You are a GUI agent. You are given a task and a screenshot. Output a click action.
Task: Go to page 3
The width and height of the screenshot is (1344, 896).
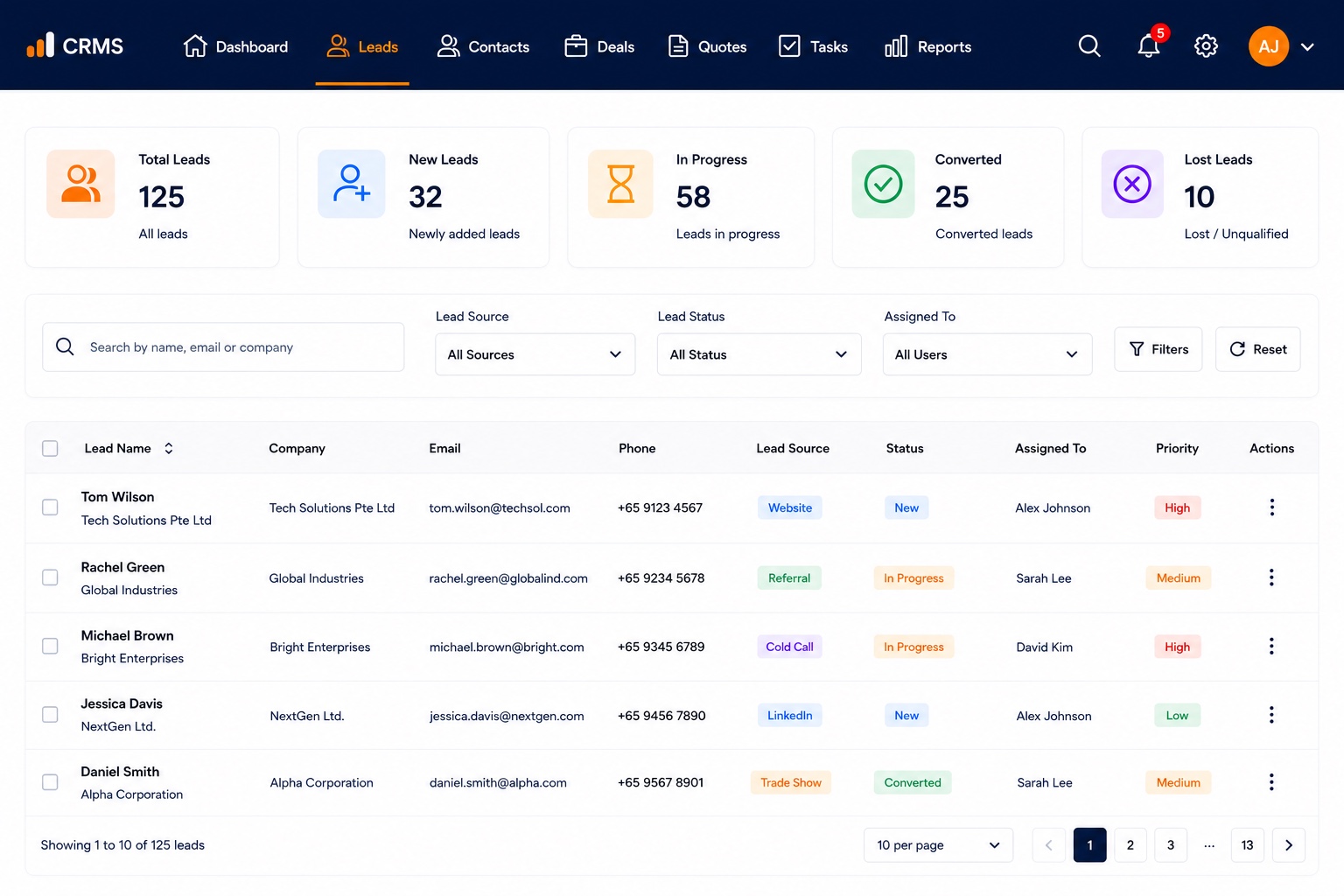[1171, 845]
